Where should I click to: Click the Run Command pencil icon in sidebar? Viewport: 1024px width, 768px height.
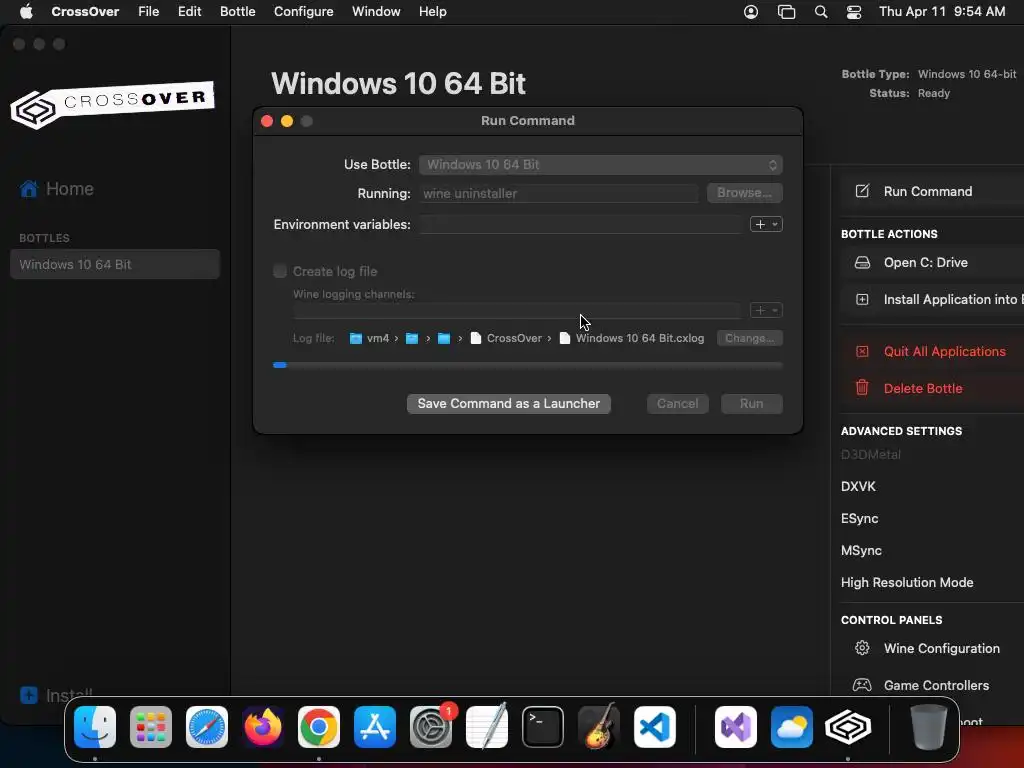(x=862, y=191)
